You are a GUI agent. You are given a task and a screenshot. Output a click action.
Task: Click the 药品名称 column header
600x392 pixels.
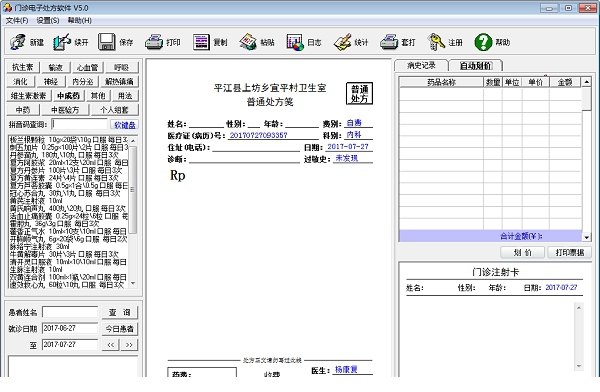[441, 82]
